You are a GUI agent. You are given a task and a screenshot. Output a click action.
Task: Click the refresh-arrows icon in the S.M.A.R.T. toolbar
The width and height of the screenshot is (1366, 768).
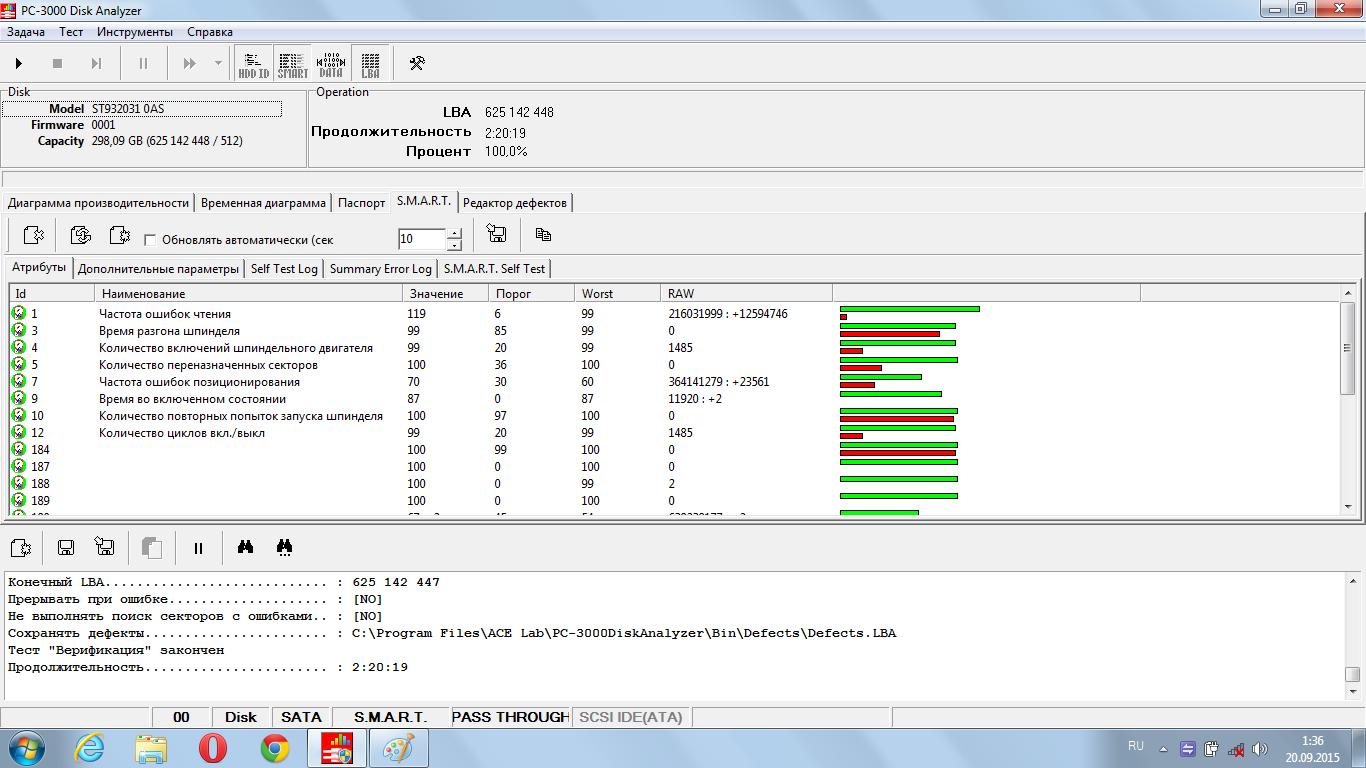click(x=80, y=235)
